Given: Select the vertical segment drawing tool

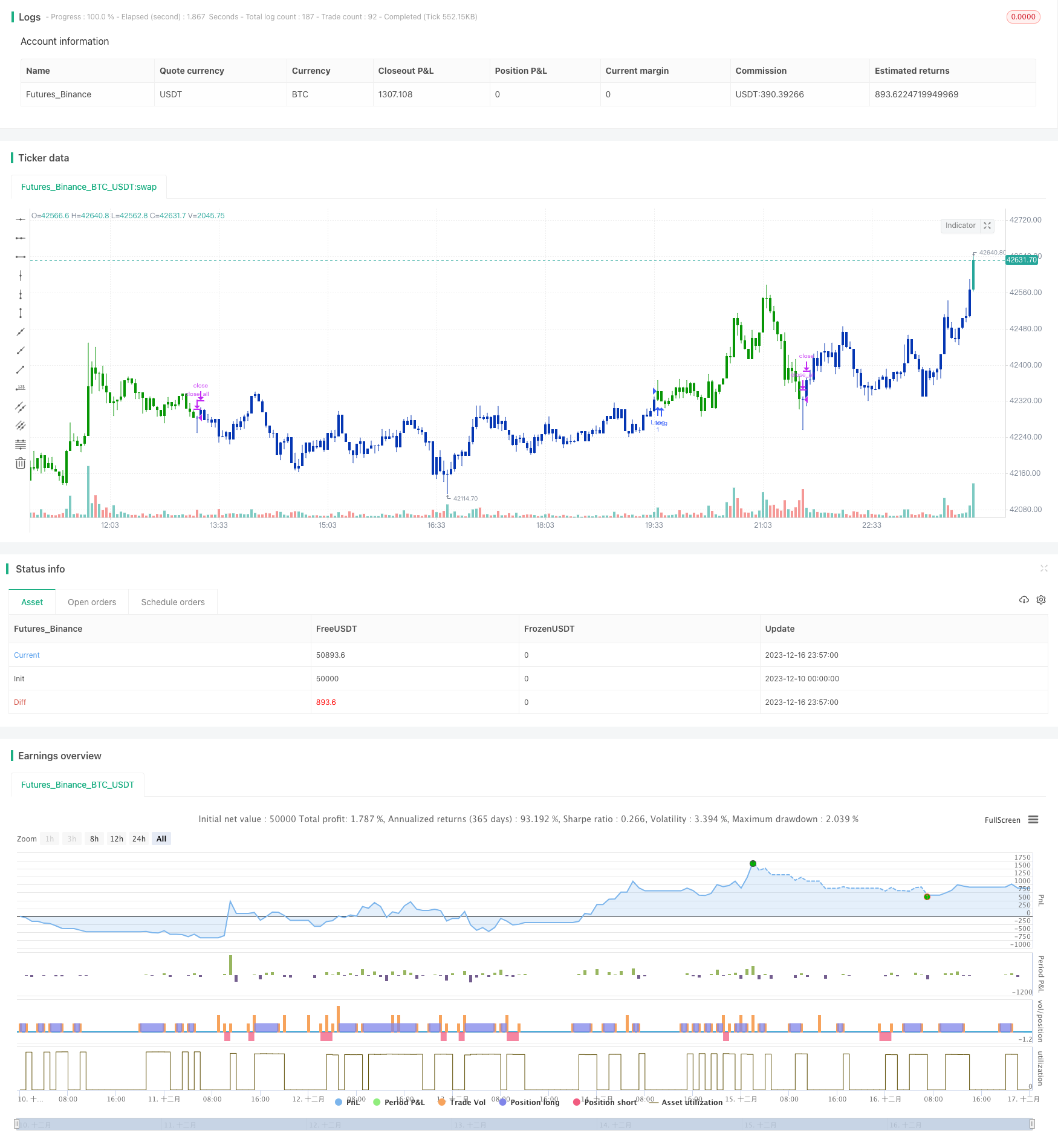Looking at the screenshot, I should [21, 313].
